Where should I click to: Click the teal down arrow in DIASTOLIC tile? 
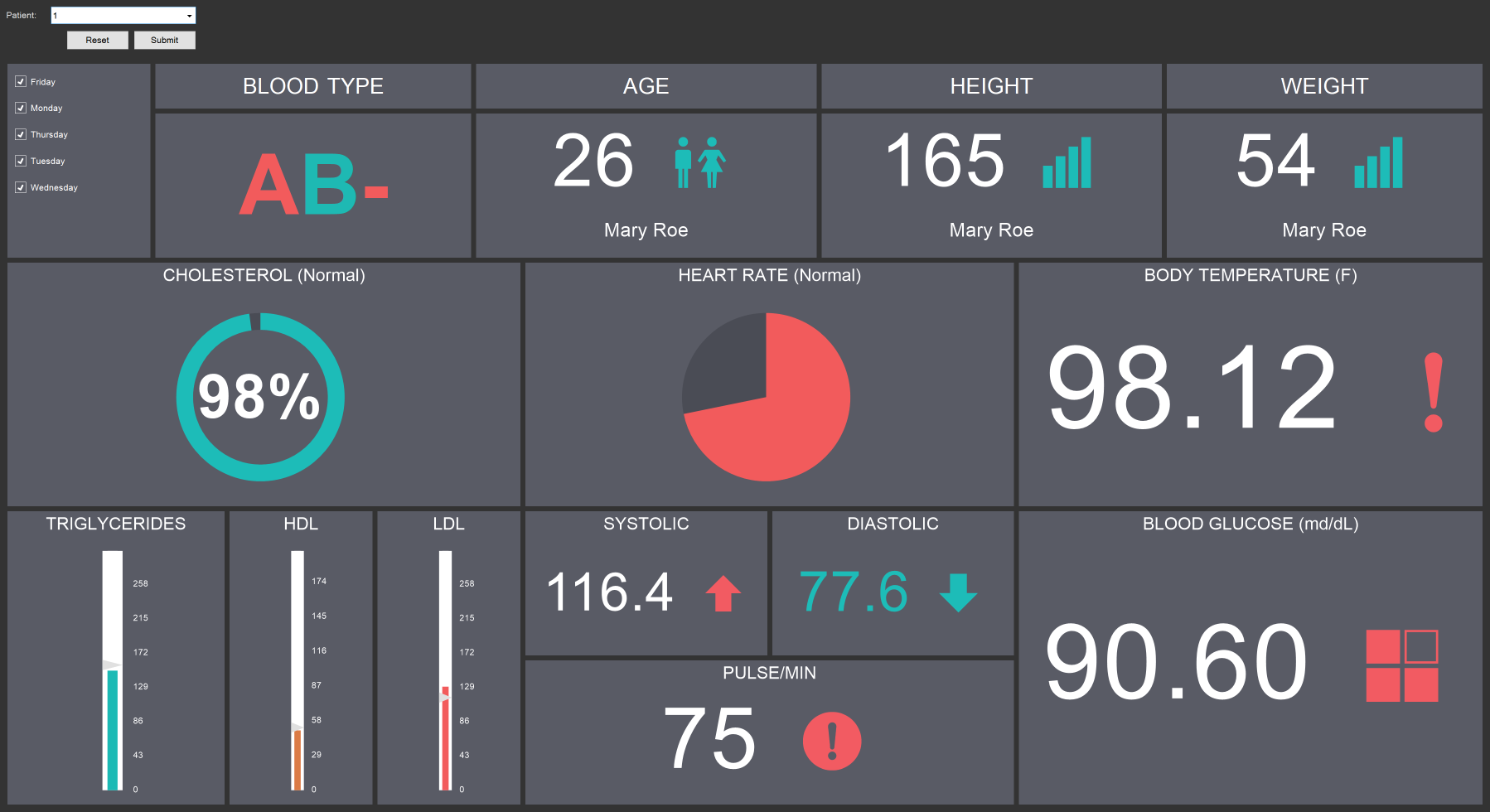959,592
